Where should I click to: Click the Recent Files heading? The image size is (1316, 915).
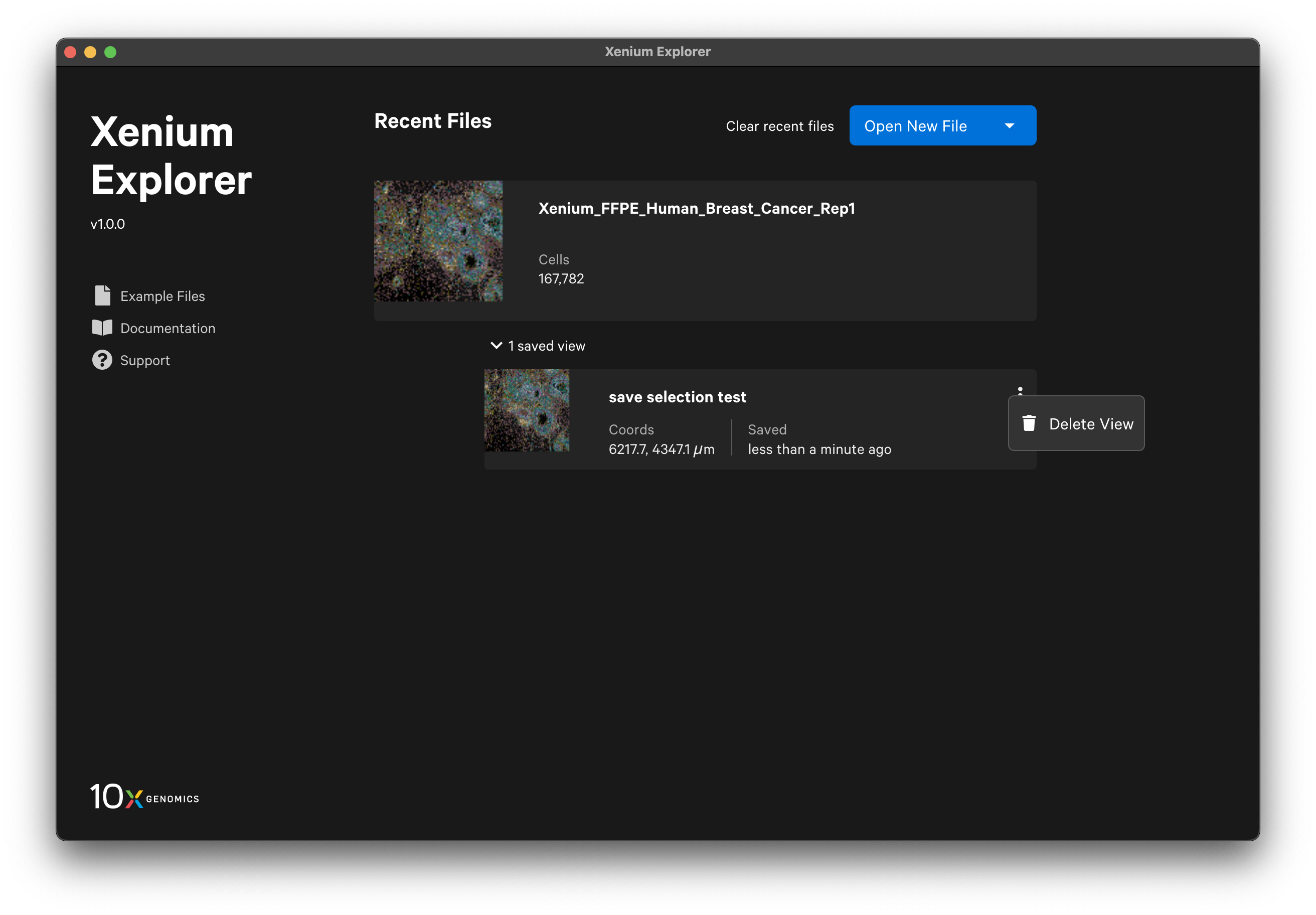point(433,121)
